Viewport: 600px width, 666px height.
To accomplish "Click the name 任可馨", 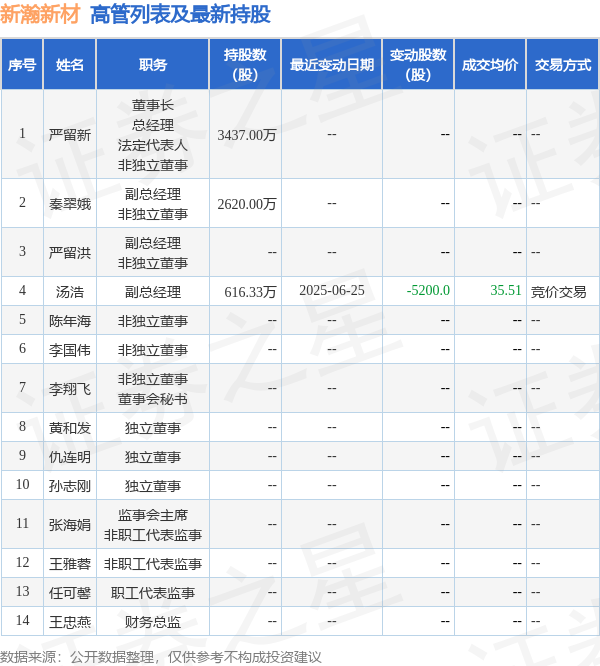I will tap(70, 593).
